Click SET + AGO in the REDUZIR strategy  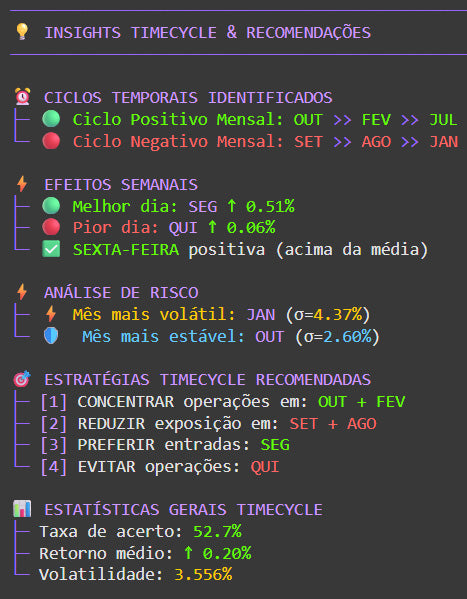click(x=333, y=424)
